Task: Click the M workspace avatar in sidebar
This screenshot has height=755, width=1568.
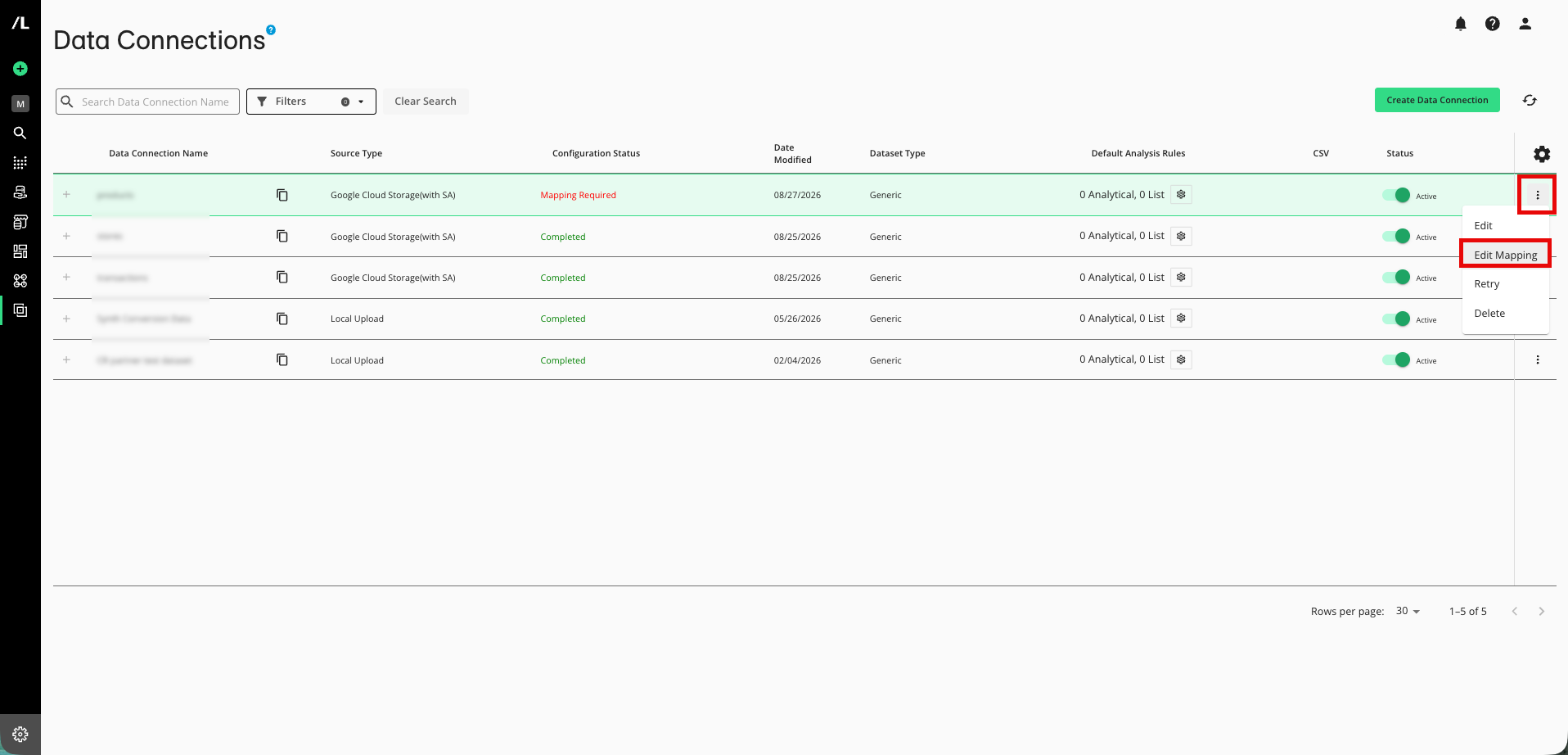Action: point(20,104)
